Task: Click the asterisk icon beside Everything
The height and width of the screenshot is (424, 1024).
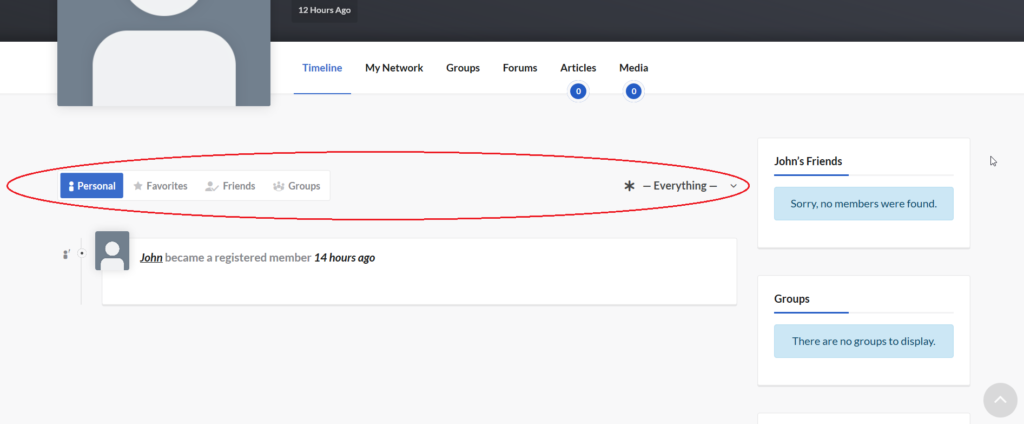Action: [x=629, y=186]
